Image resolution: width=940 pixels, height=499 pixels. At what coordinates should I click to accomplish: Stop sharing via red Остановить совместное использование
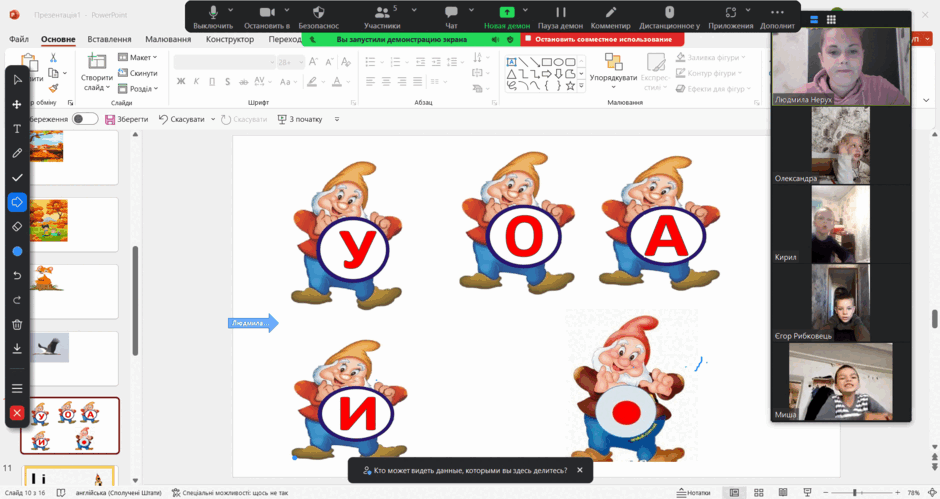[x=602, y=40]
